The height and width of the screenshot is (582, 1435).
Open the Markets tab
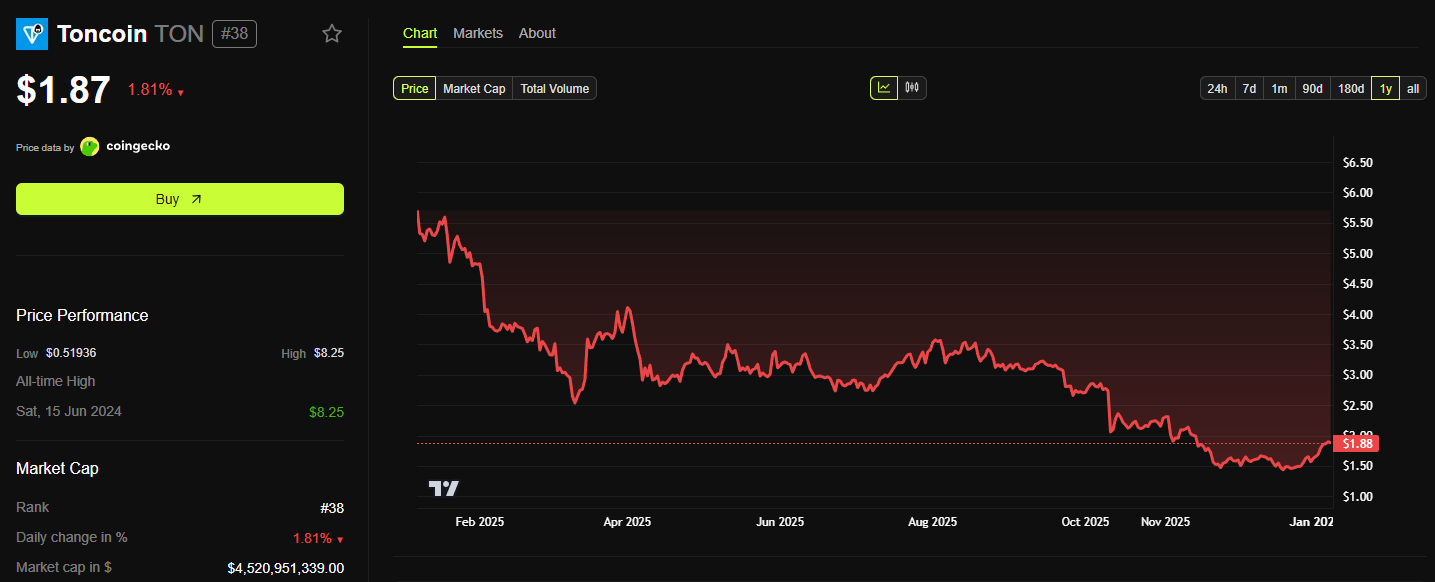(478, 33)
